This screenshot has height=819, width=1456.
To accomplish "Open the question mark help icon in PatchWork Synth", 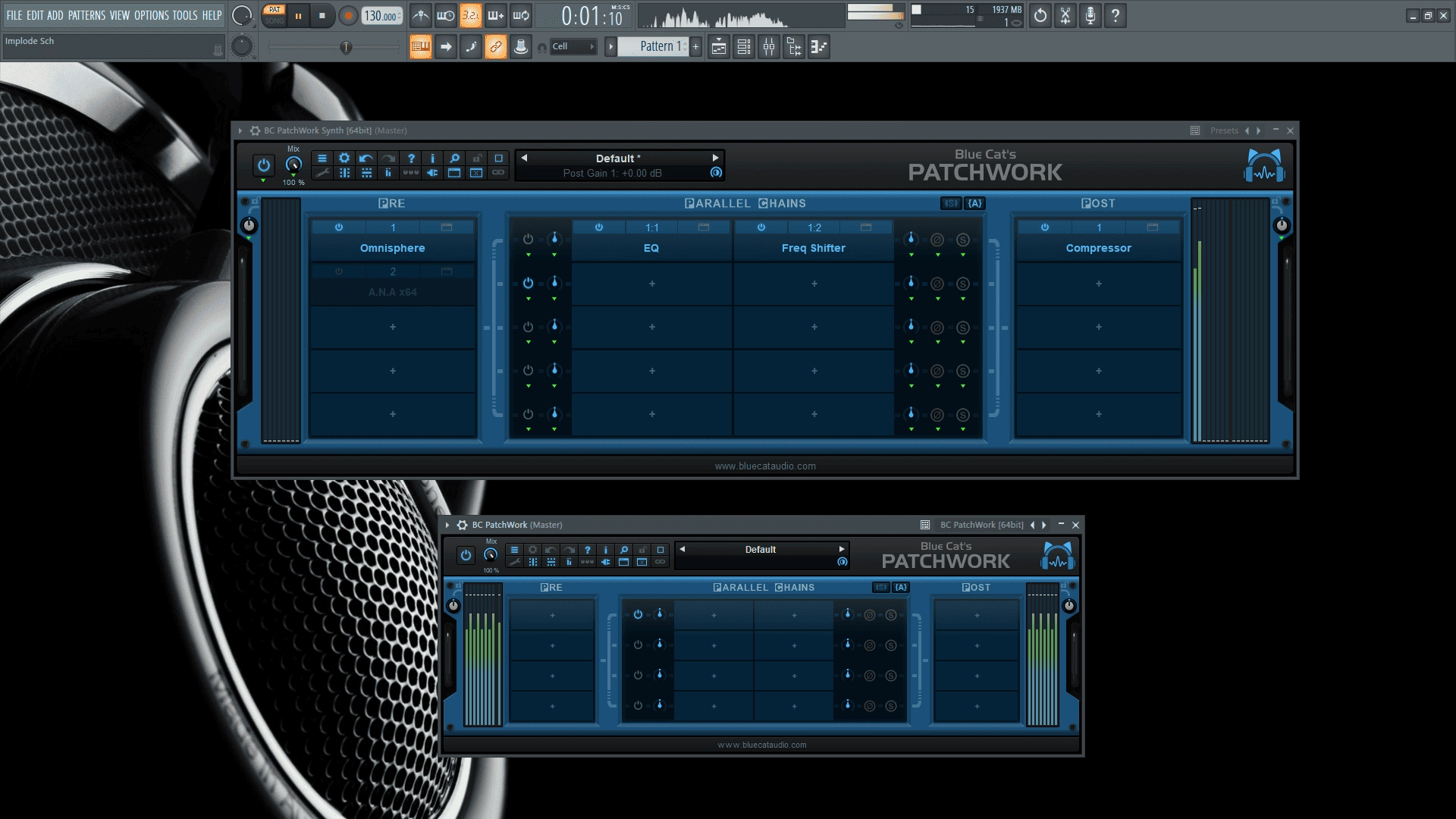I will click(x=411, y=158).
